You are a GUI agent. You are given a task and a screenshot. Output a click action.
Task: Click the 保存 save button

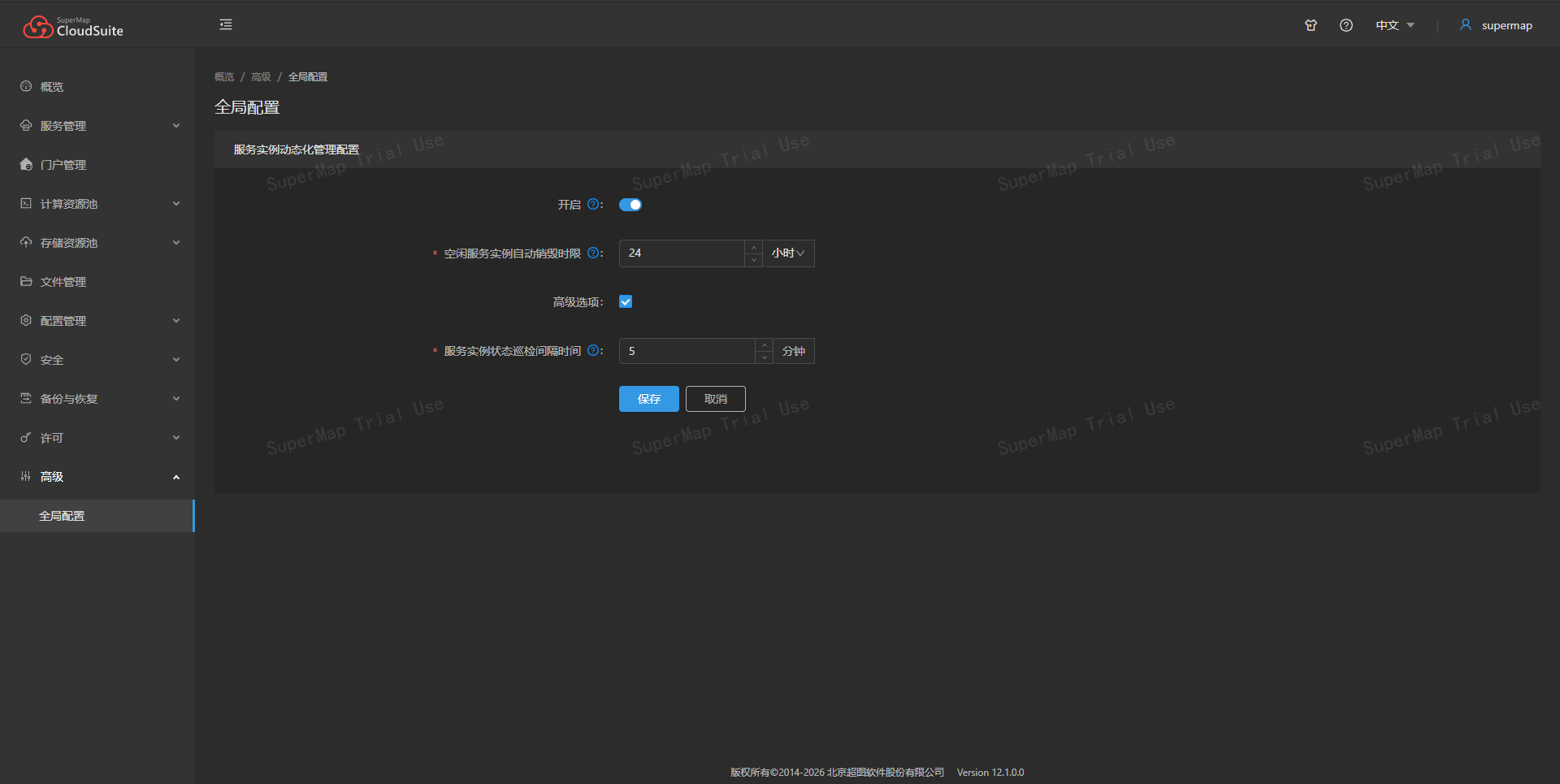point(648,399)
